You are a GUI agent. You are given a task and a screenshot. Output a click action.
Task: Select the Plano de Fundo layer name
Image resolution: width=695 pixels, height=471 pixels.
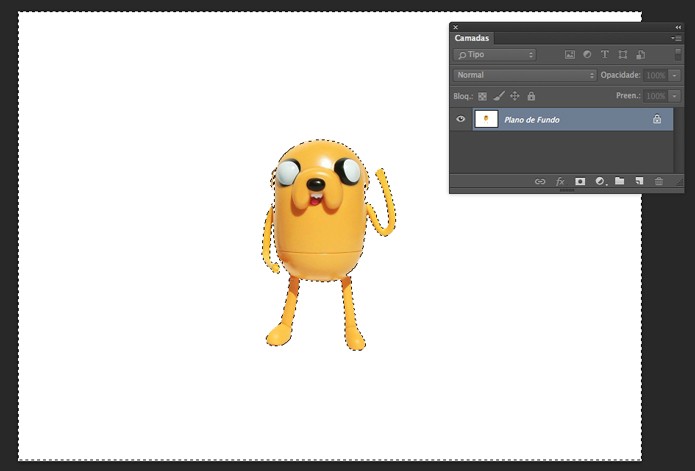click(x=531, y=120)
